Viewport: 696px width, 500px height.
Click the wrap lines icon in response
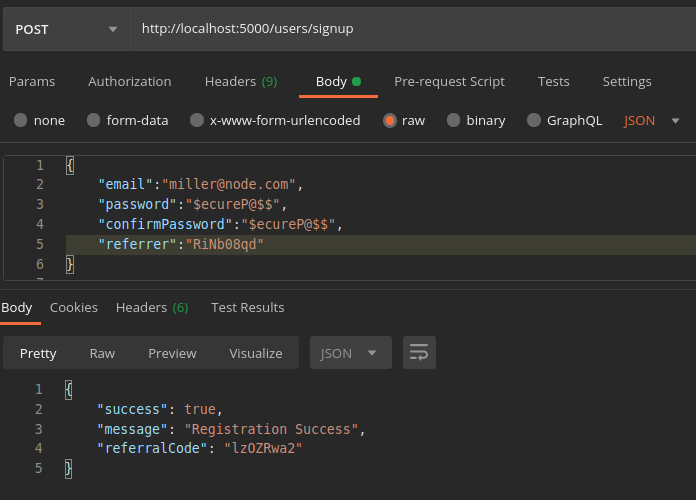pyautogui.click(x=419, y=353)
